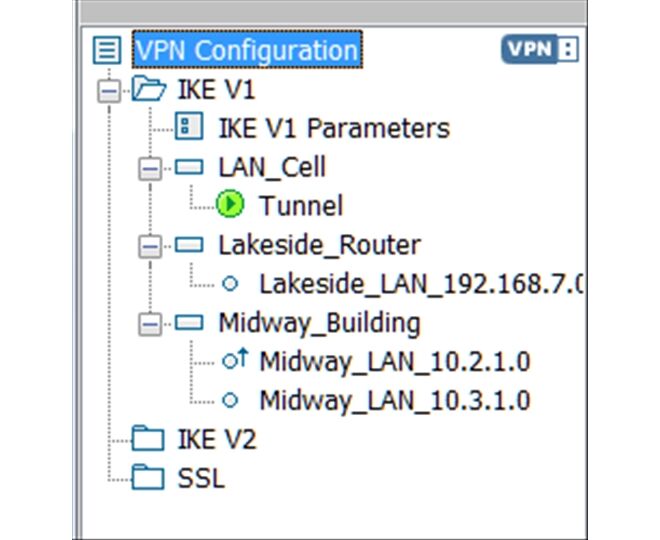Screen dimensions: 660x540
Task: Click the green Tunnel play icon
Action: pos(230,205)
